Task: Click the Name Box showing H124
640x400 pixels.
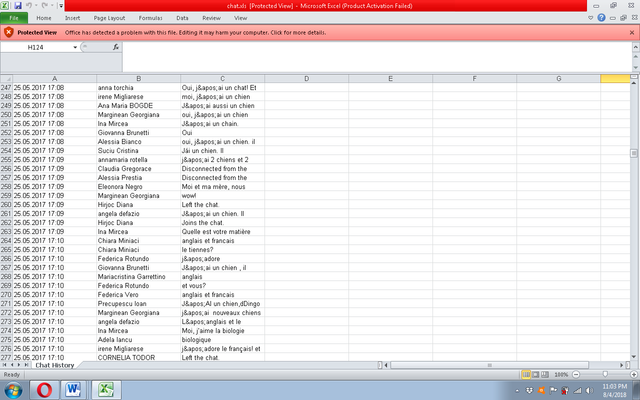Action: pyautogui.click(x=36, y=47)
